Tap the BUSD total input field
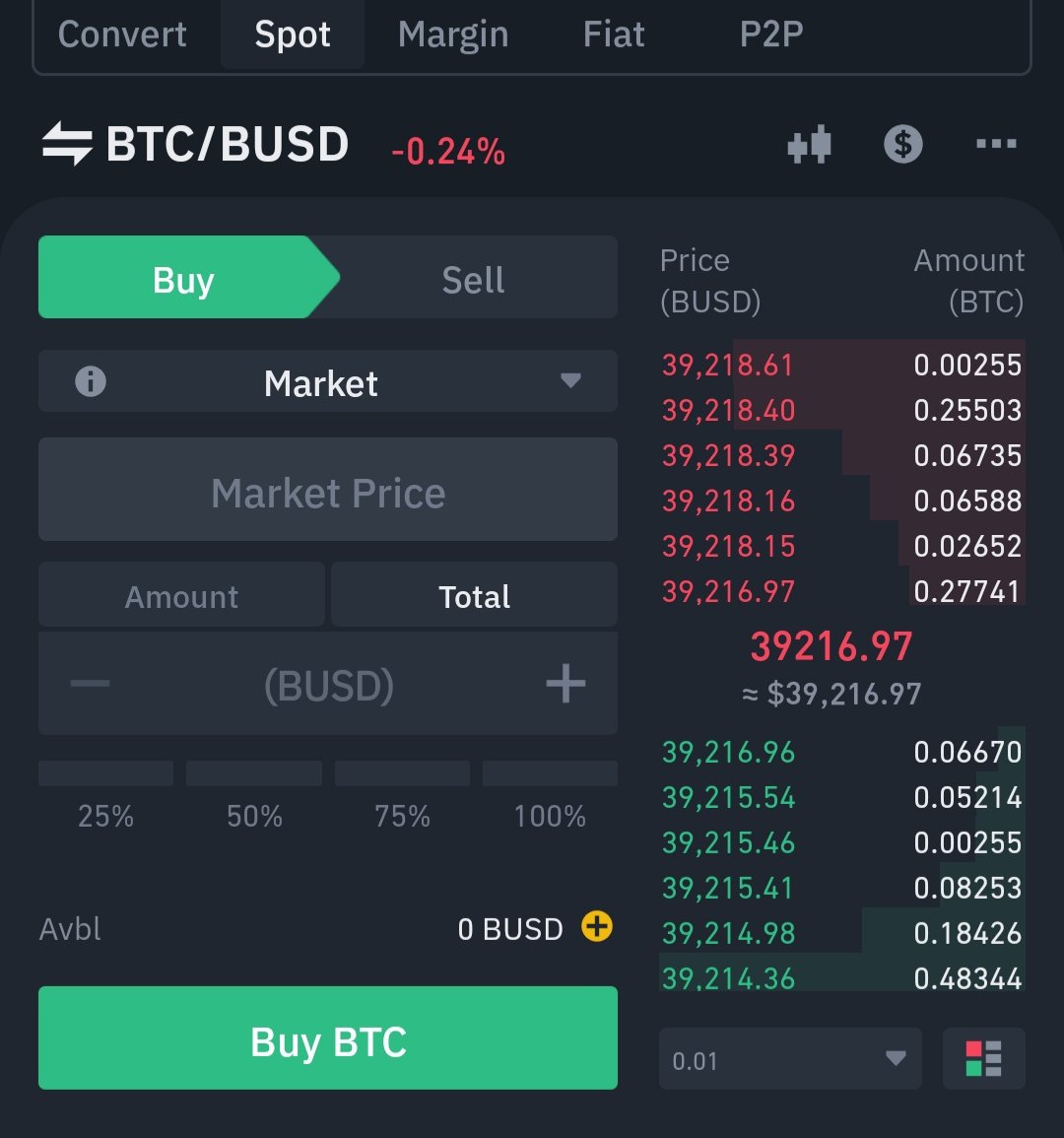The width and height of the screenshot is (1064, 1138). click(x=328, y=685)
